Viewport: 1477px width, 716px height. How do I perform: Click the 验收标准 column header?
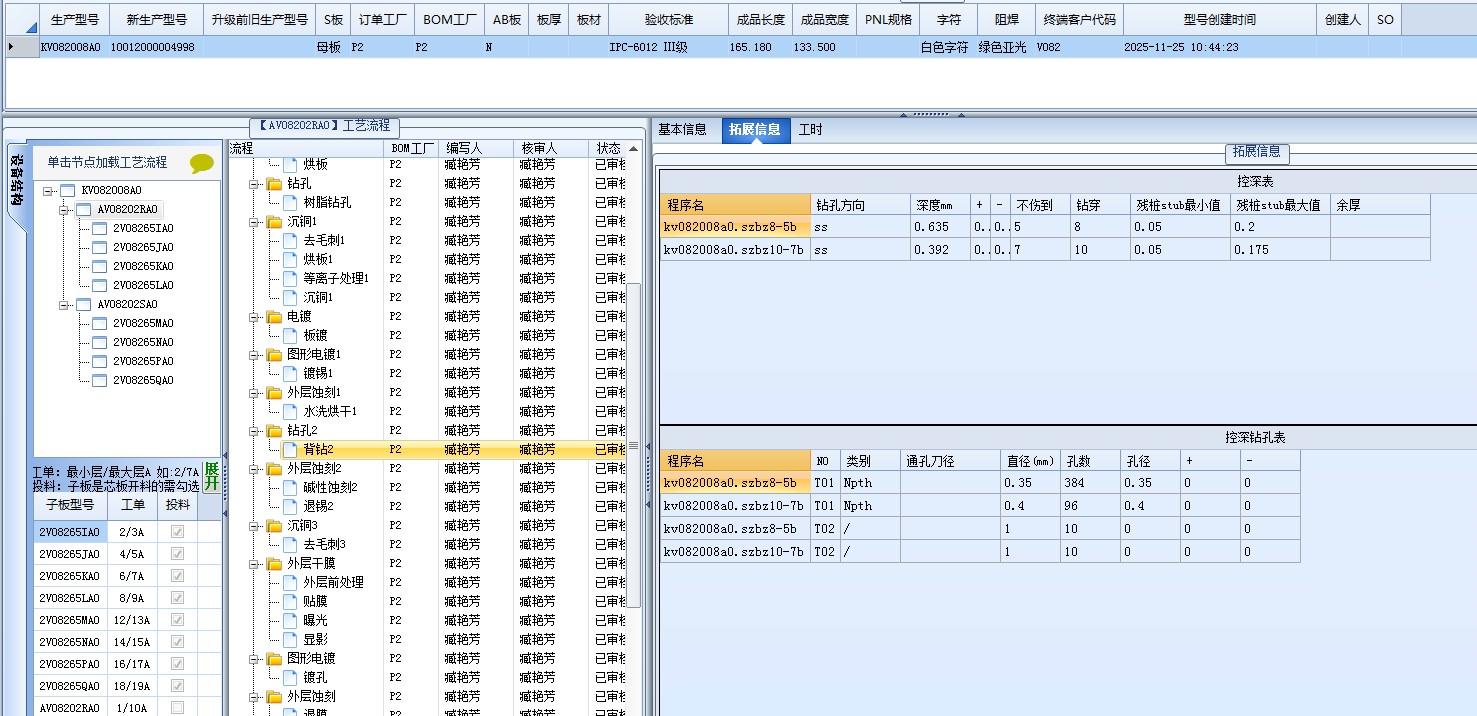[668, 20]
